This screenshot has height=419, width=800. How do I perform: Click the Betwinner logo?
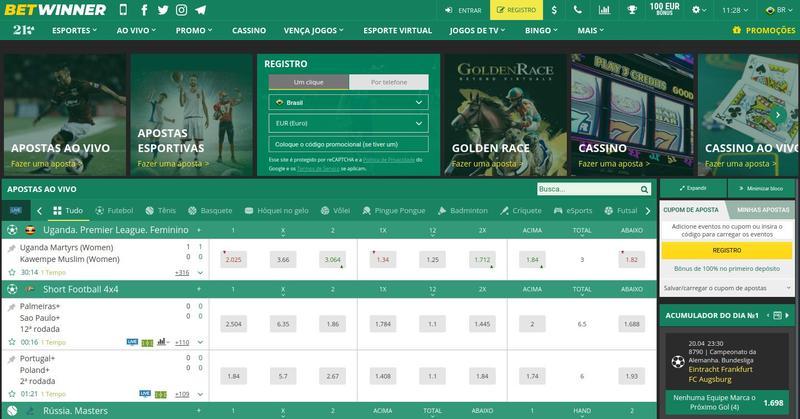tap(55, 10)
